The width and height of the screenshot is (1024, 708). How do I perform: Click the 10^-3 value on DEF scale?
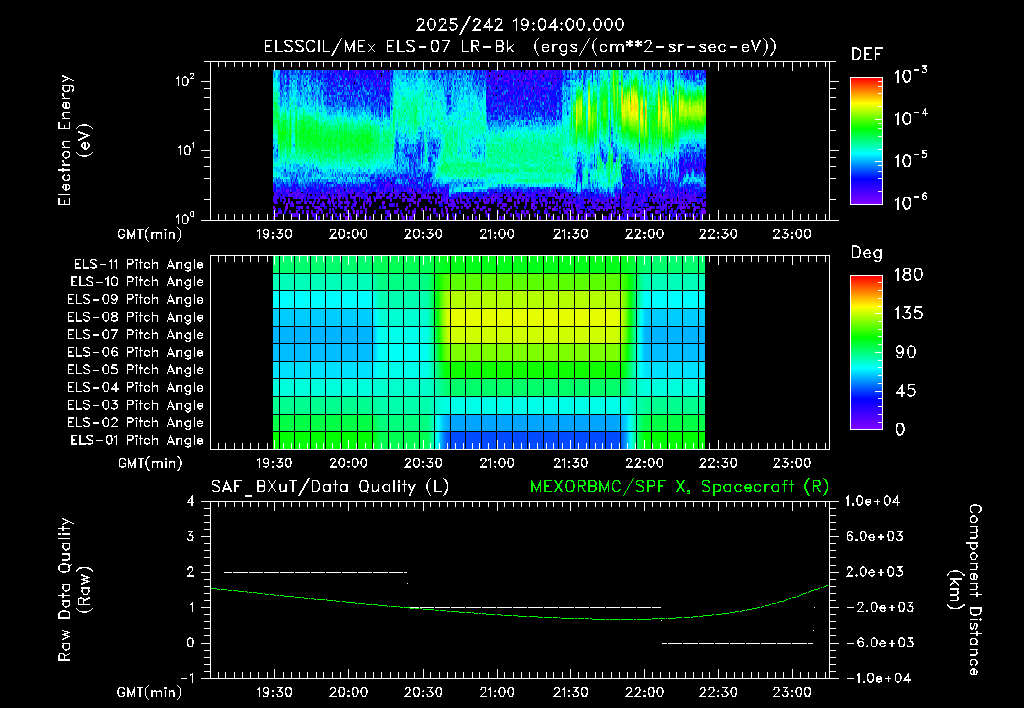click(910, 76)
